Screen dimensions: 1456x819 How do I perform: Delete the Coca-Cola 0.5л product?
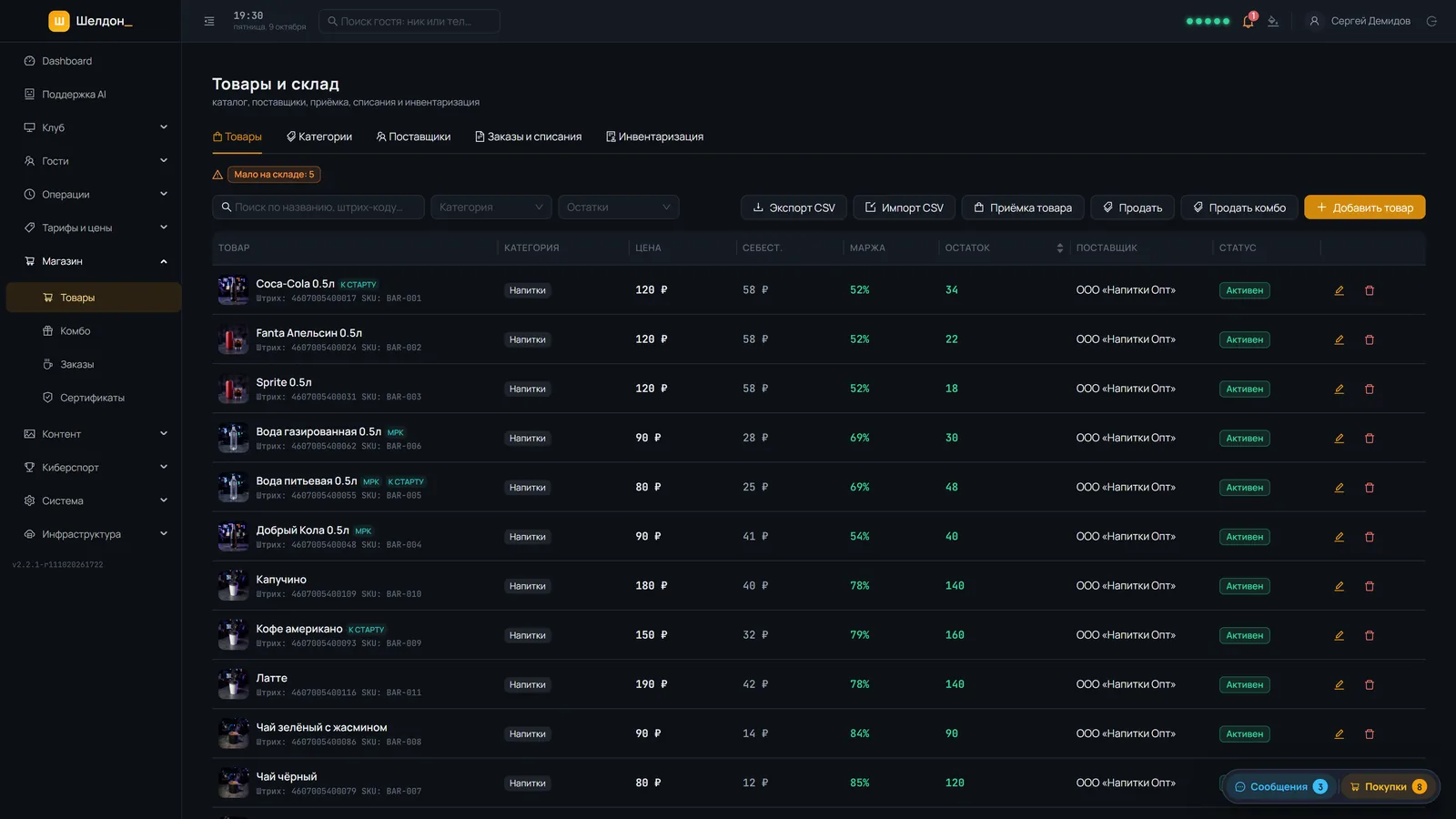click(1369, 290)
